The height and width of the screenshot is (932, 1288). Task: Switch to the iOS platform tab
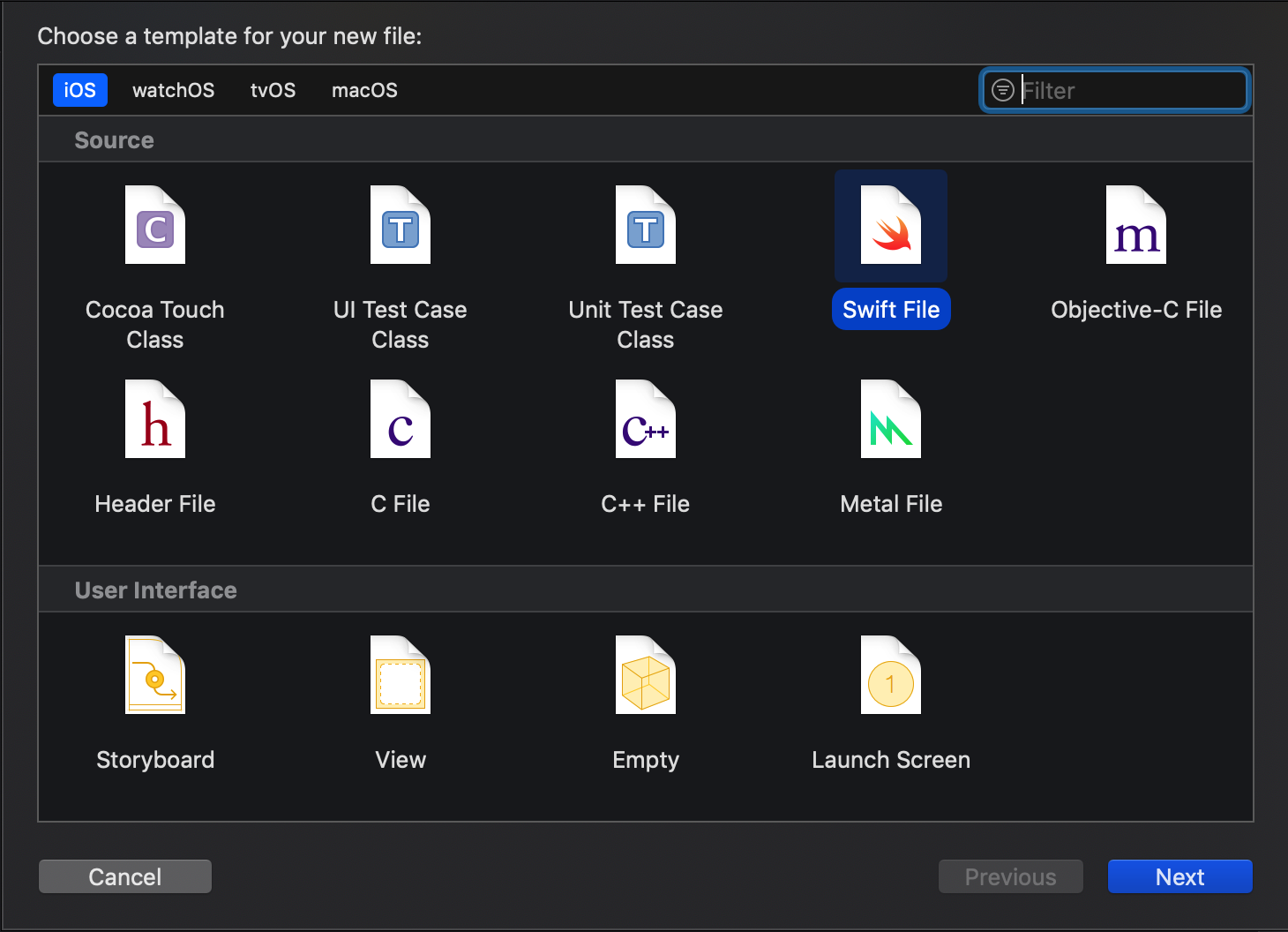(80, 90)
